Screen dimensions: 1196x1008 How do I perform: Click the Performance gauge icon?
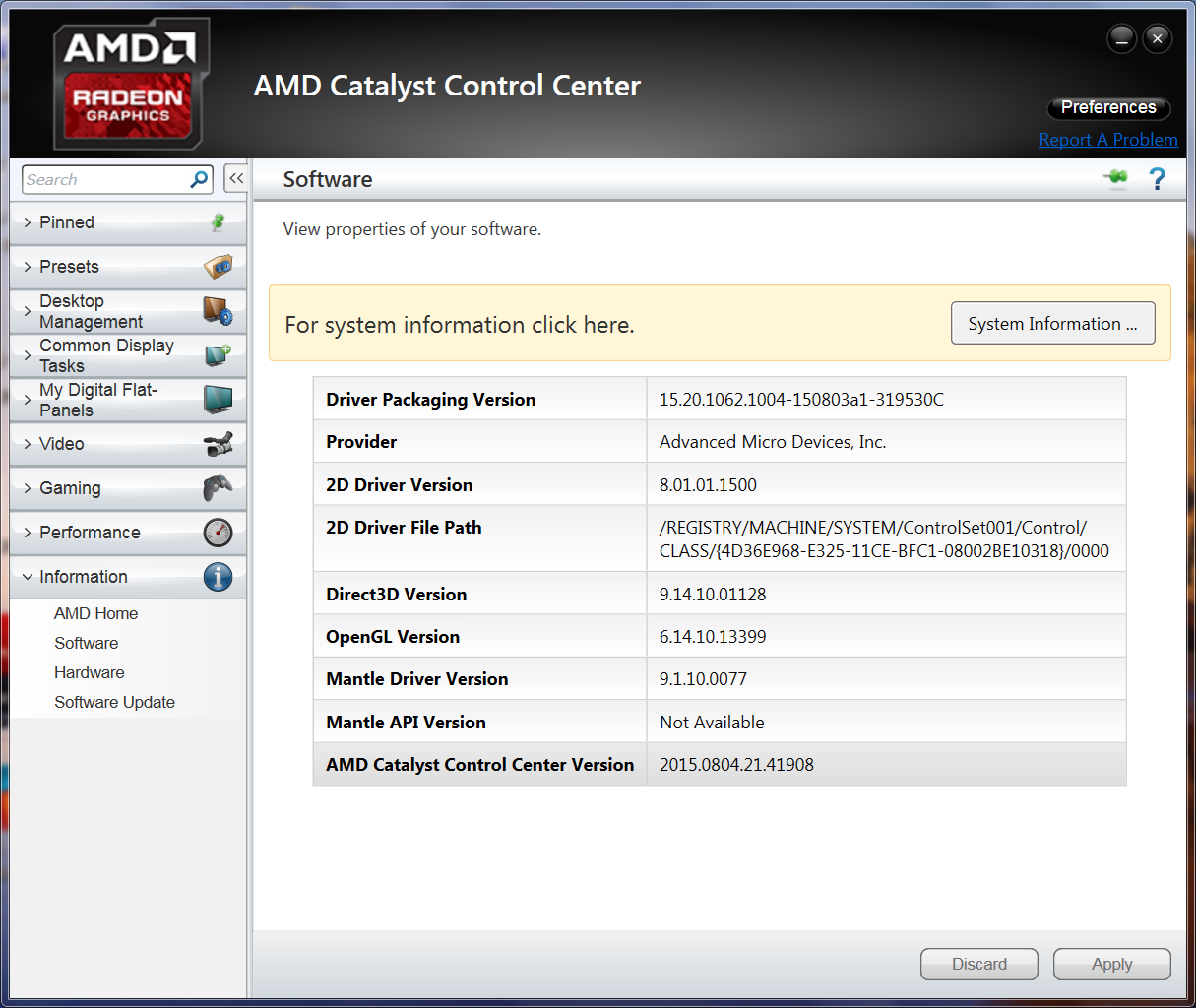tap(218, 533)
